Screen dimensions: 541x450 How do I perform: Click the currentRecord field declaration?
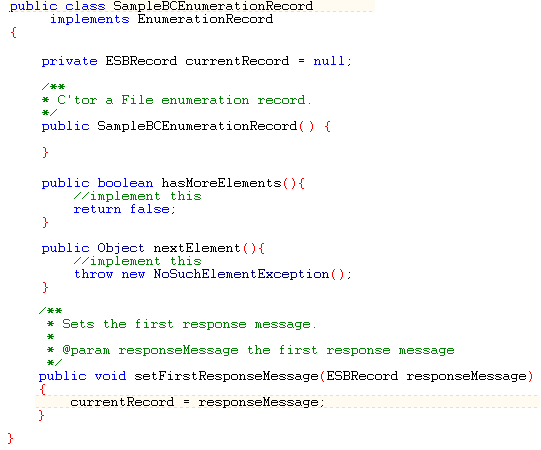click(x=237, y=61)
